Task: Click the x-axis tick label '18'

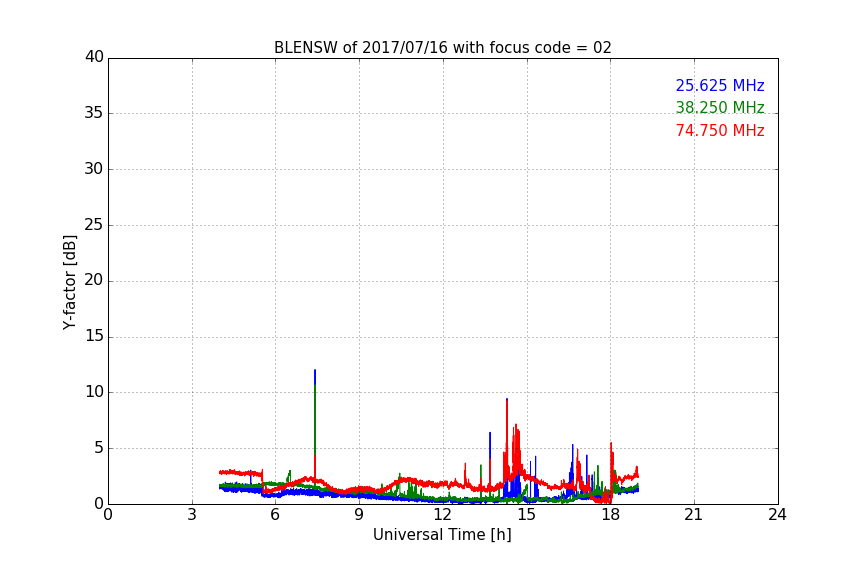Action: pos(611,515)
